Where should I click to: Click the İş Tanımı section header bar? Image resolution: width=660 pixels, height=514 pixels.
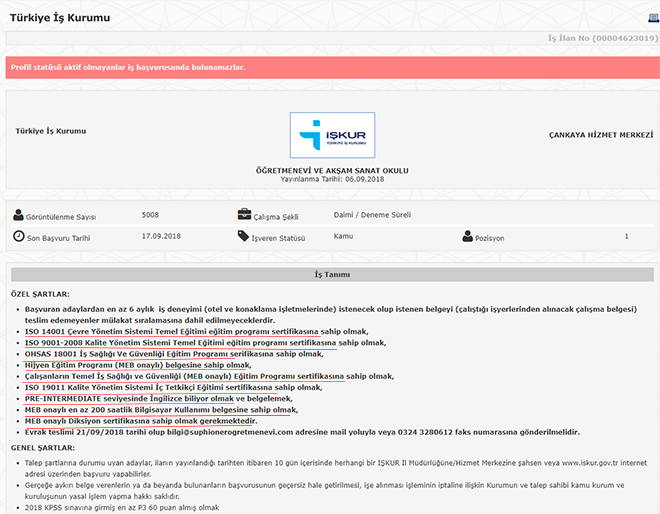pos(332,274)
